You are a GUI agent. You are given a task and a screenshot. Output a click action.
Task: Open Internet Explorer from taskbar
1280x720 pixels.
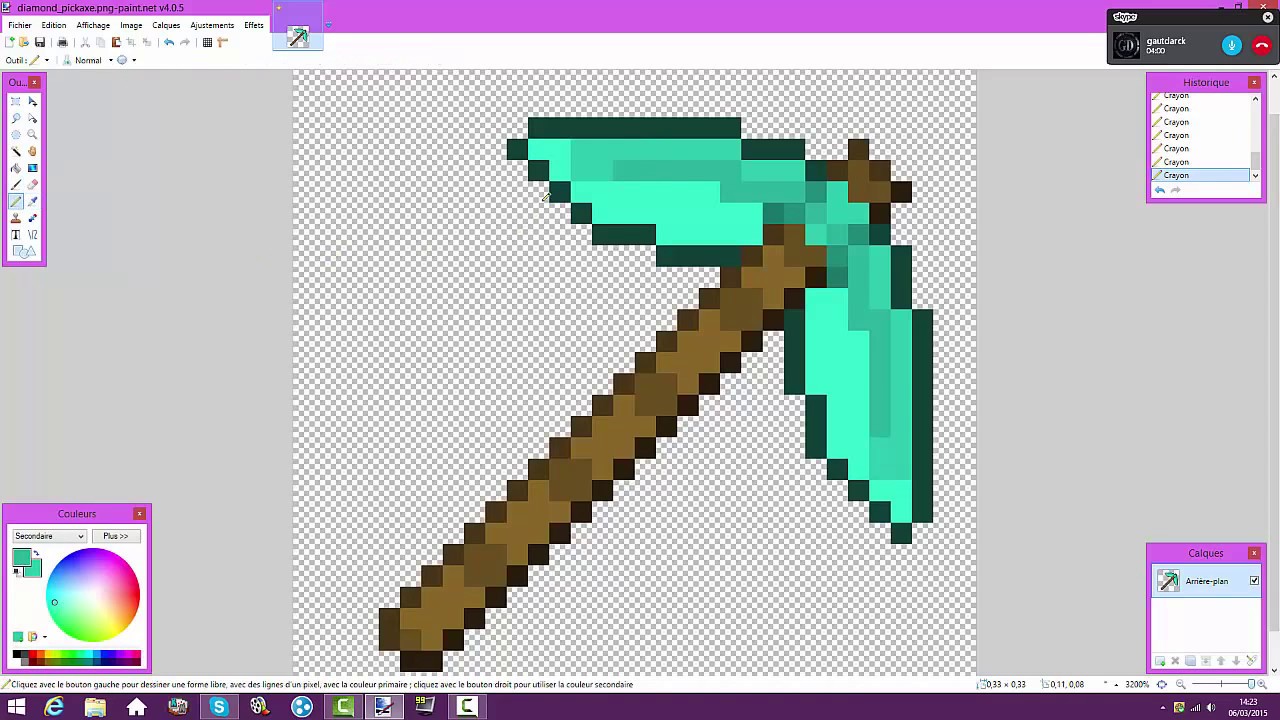54,708
